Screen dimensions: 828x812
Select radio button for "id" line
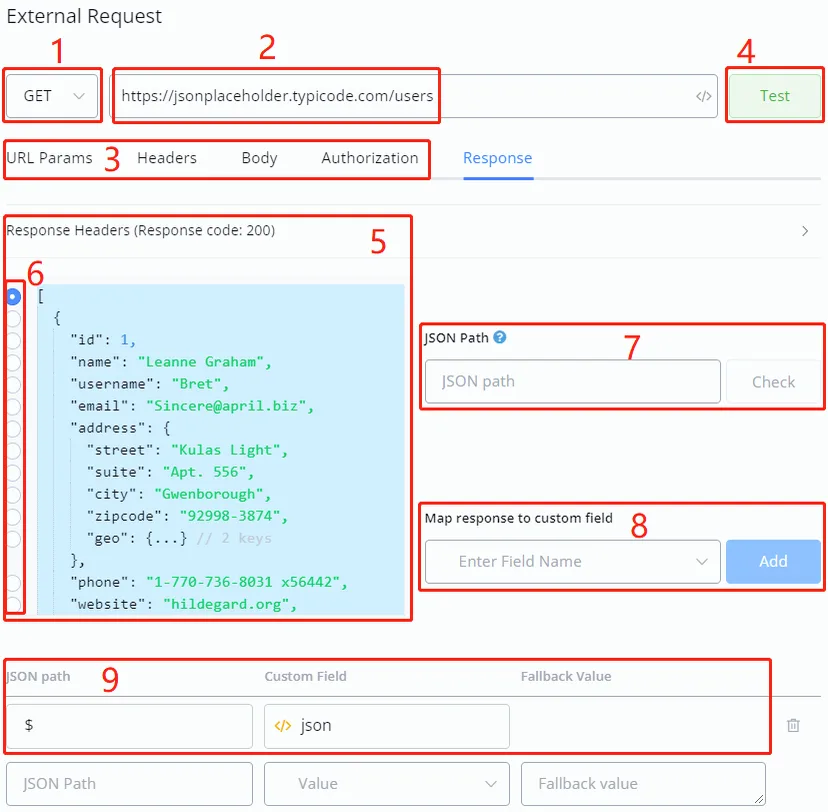13,341
